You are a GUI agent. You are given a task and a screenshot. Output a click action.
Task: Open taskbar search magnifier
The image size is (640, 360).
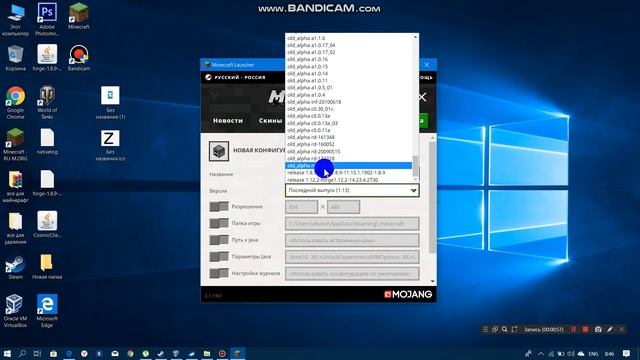[x=22, y=353]
